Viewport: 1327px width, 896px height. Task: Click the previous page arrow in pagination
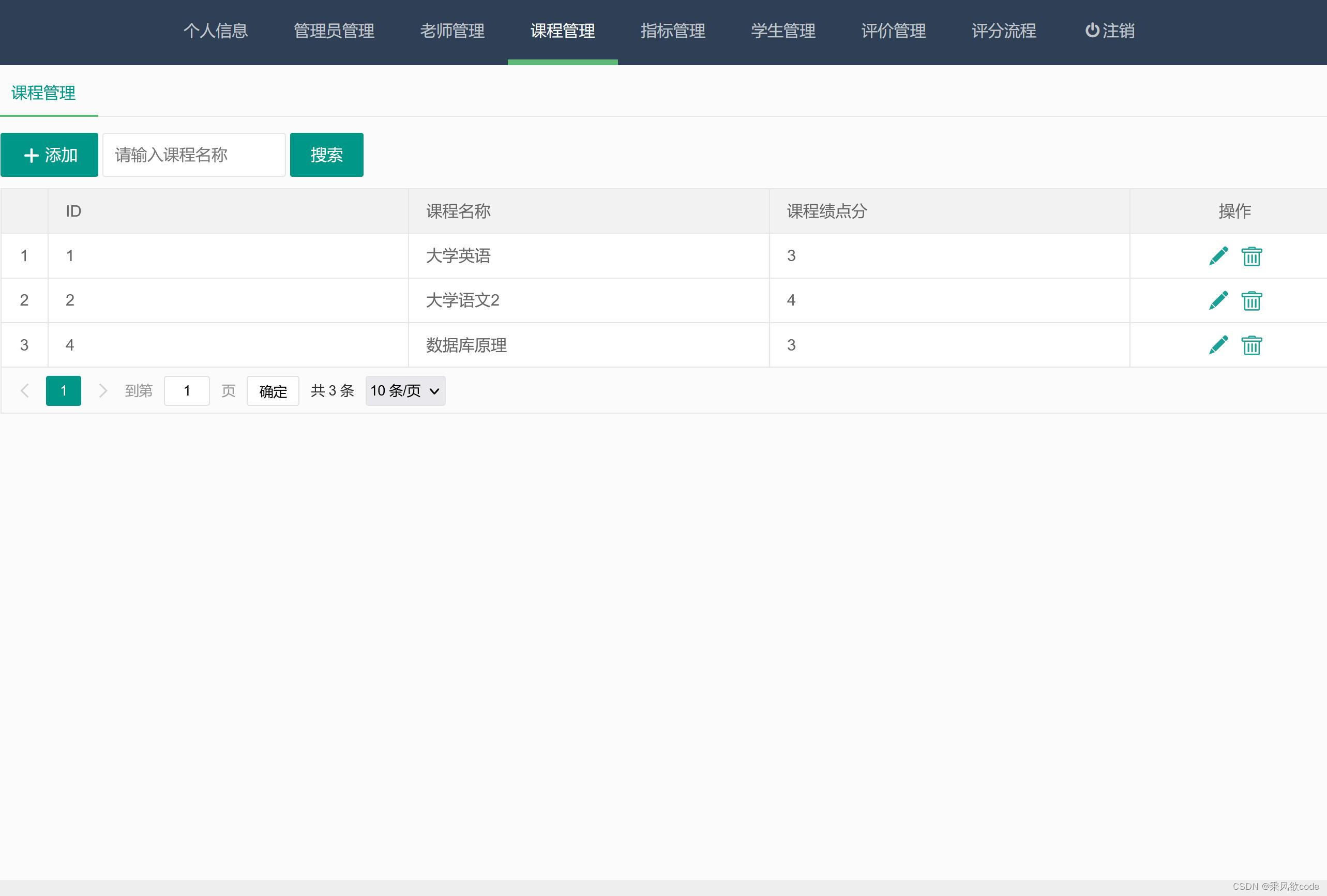pos(24,390)
